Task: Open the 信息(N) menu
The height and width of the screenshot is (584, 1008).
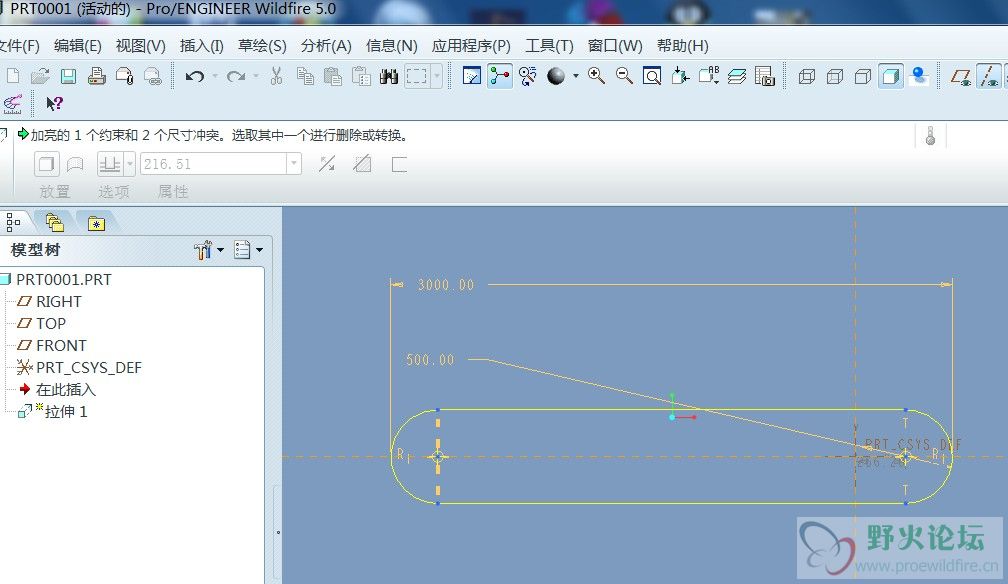Action: click(x=392, y=46)
